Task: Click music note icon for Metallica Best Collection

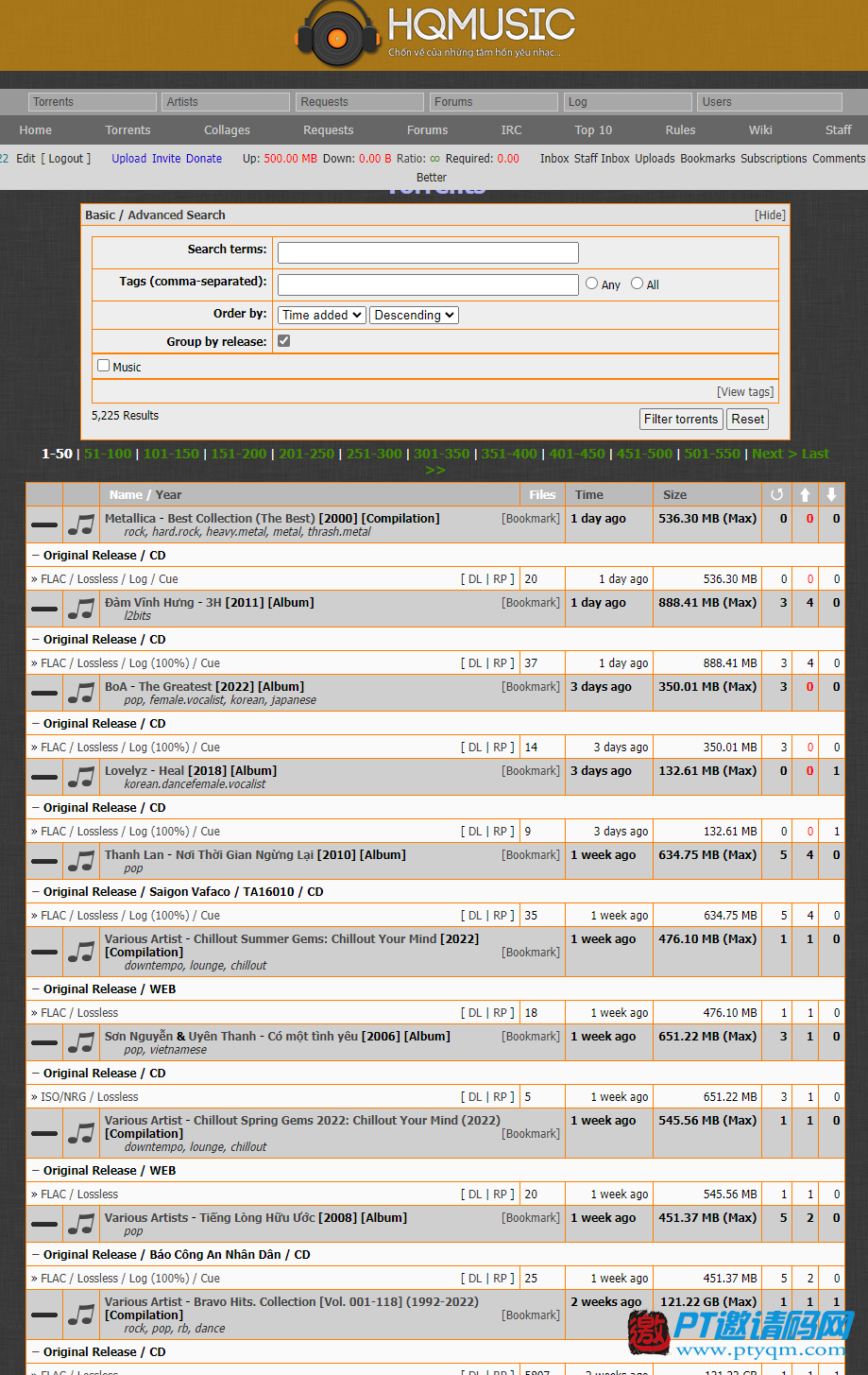Action: [81, 524]
